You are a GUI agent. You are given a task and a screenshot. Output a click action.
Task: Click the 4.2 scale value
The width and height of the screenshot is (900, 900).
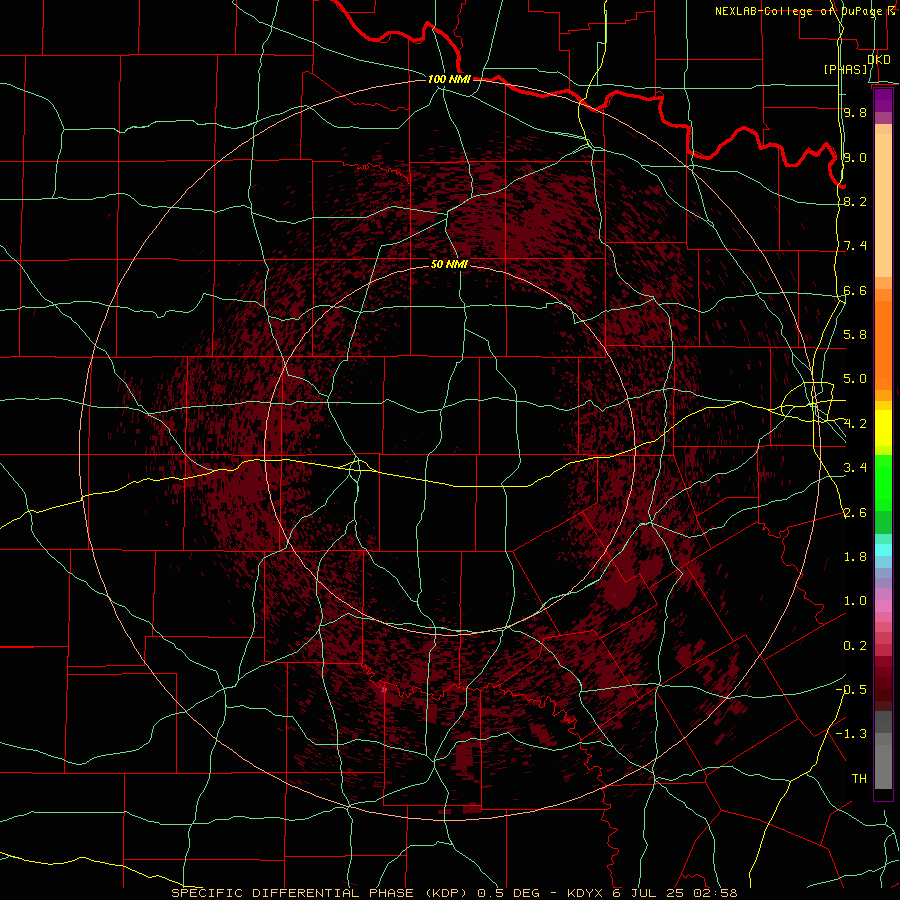pos(855,424)
